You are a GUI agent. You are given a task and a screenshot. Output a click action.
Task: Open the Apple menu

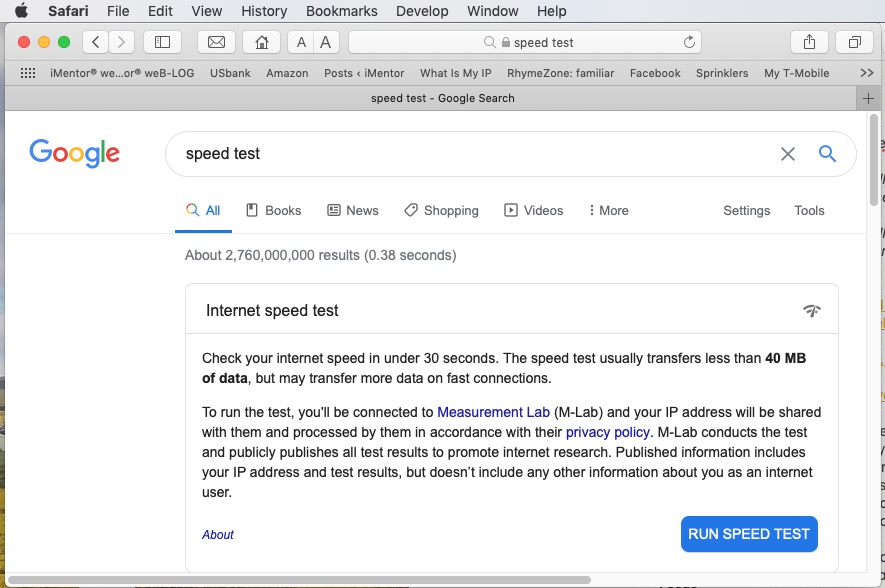pos(21,11)
